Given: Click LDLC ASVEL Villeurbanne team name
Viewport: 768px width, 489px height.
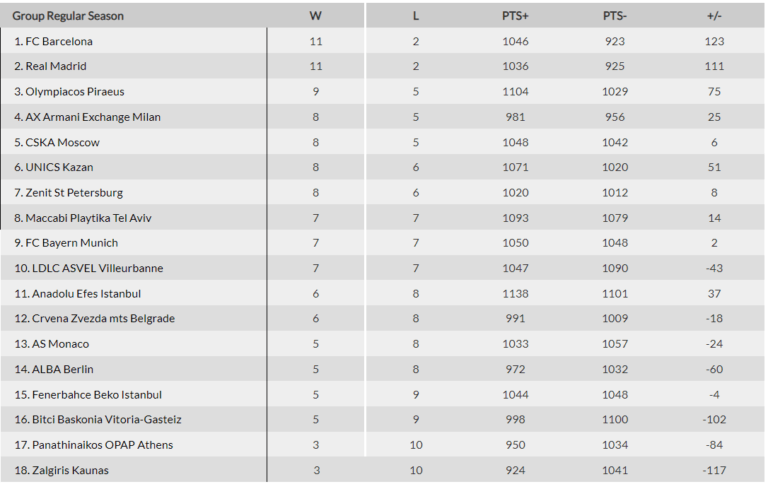Looking at the screenshot, I should (94, 268).
